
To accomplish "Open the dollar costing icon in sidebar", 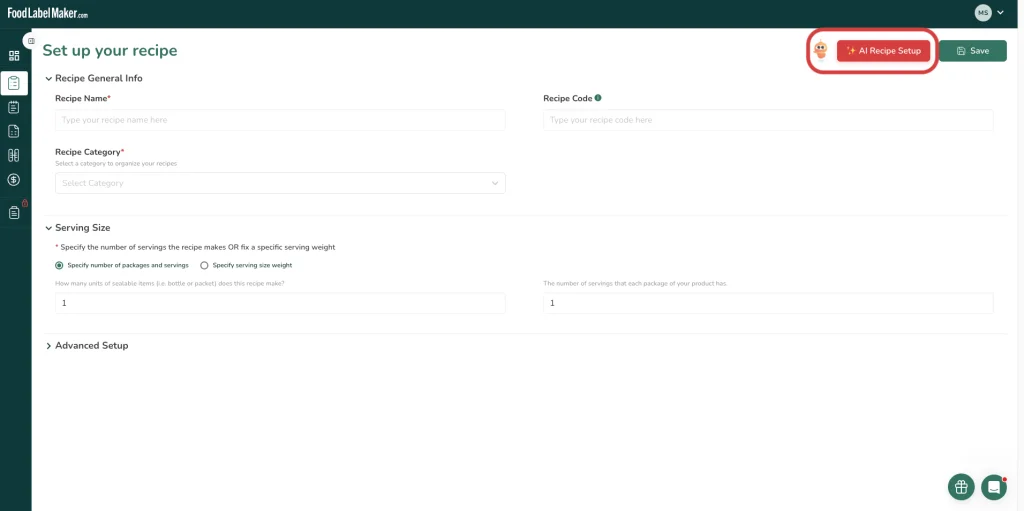I will tap(14, 180).
